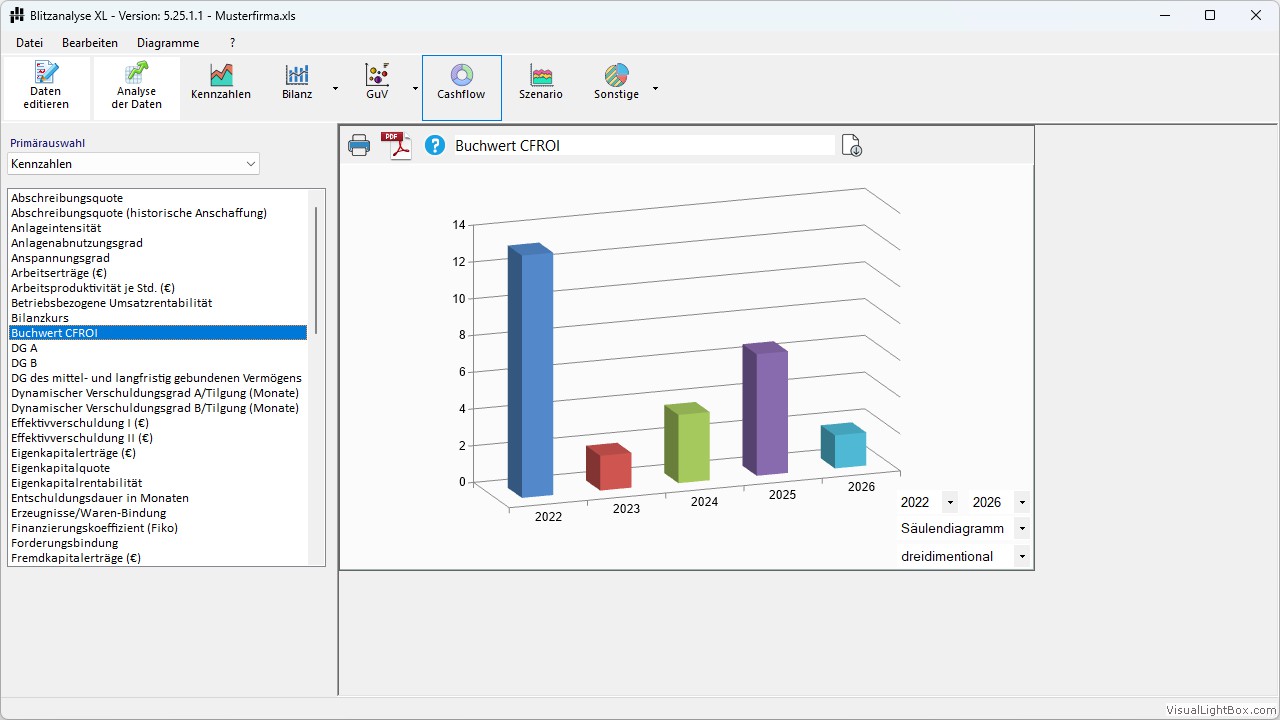Export chart as PDF
1280x720 pixels.
coord(397,146)
